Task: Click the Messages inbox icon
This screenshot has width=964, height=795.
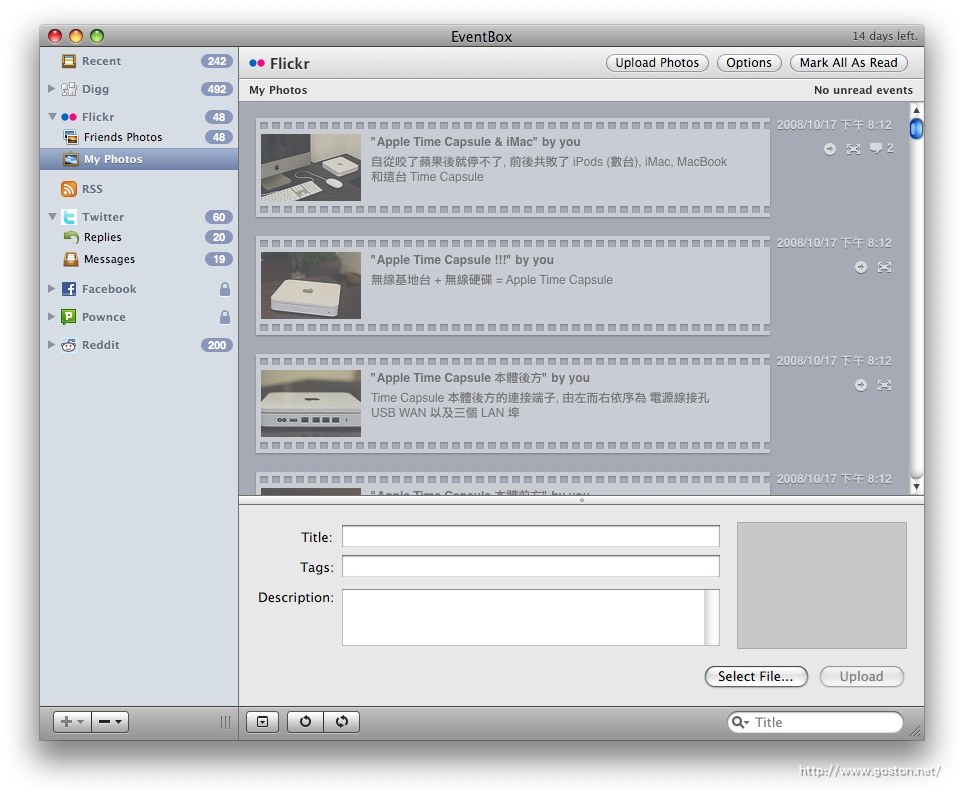Action: [x=71, y=259]
